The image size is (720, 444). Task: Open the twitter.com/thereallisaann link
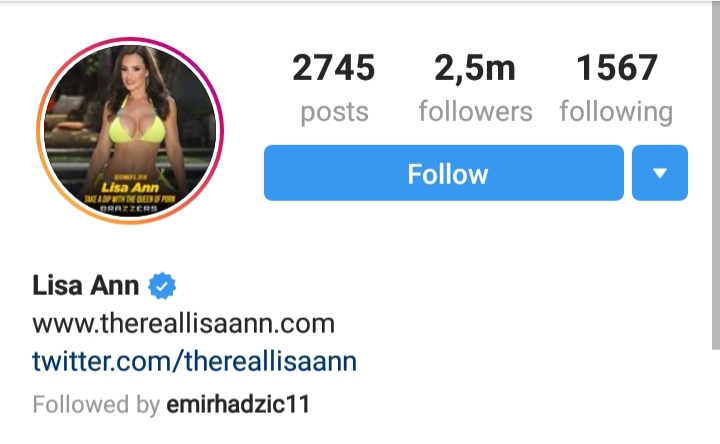click(194, 361)
